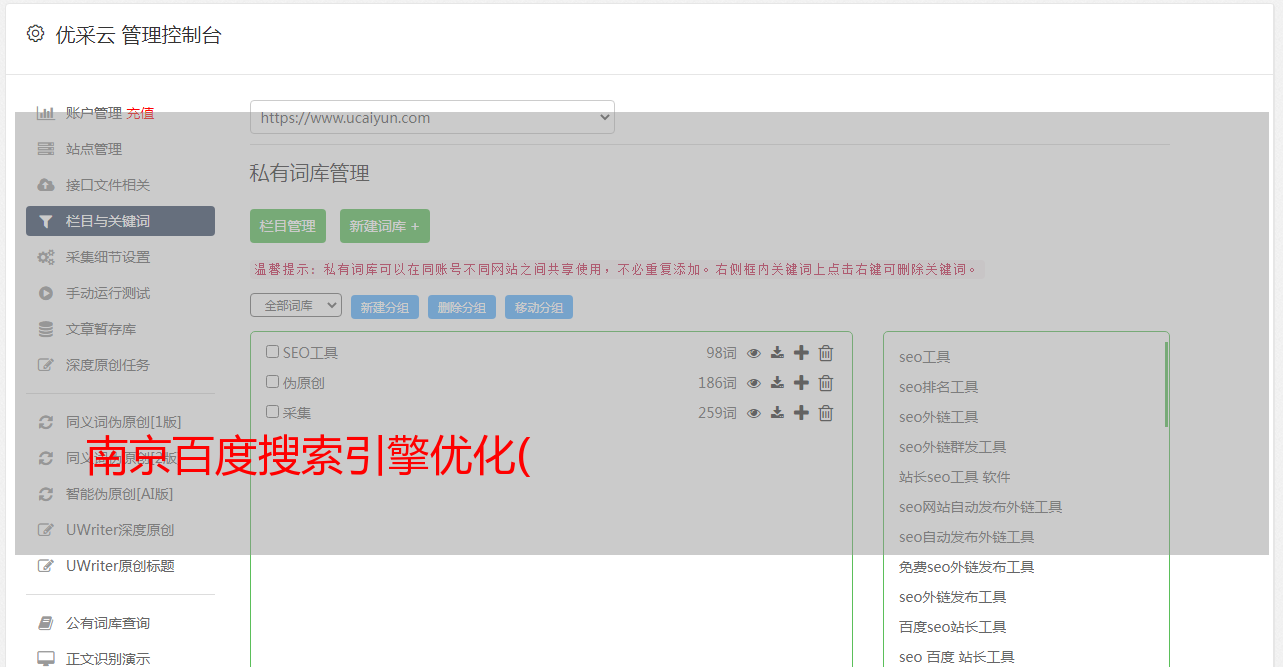Viewport: 1283px width, 667px height.
Task: Click the filter icon for 栏目与关键词
Action: (46, 221)
